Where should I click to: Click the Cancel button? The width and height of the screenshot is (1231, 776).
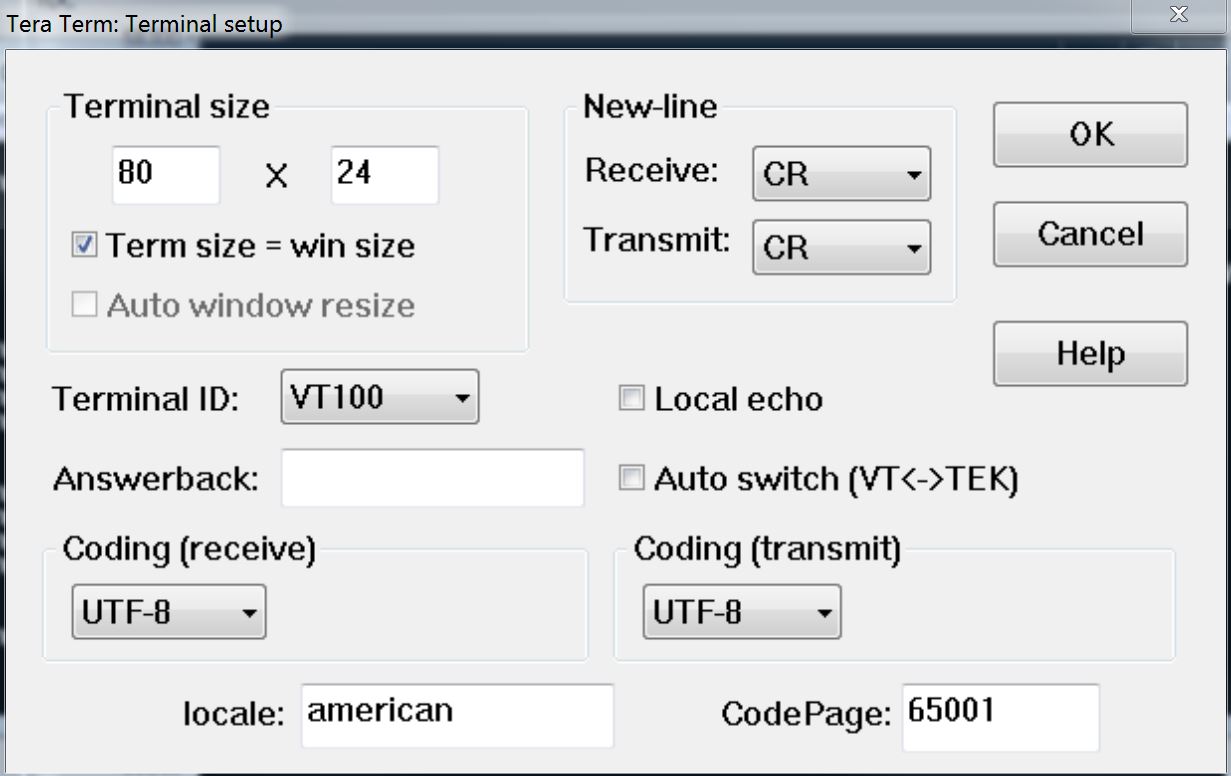point(1090,234)
